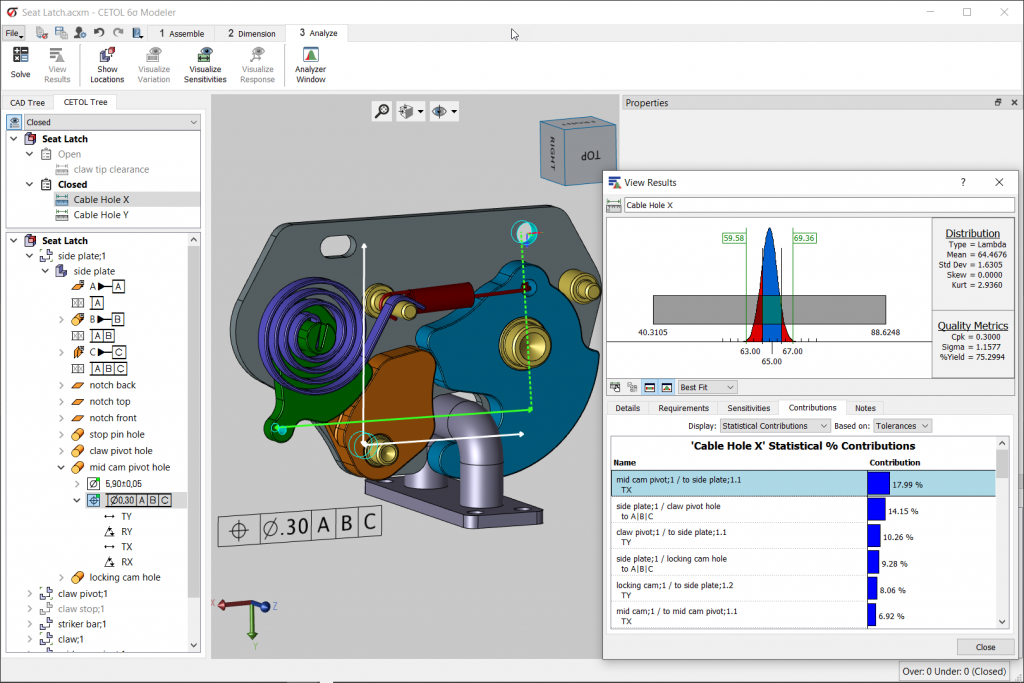
Task: Click the eye visibility icon above the viewport
Action: coord(438,111)
